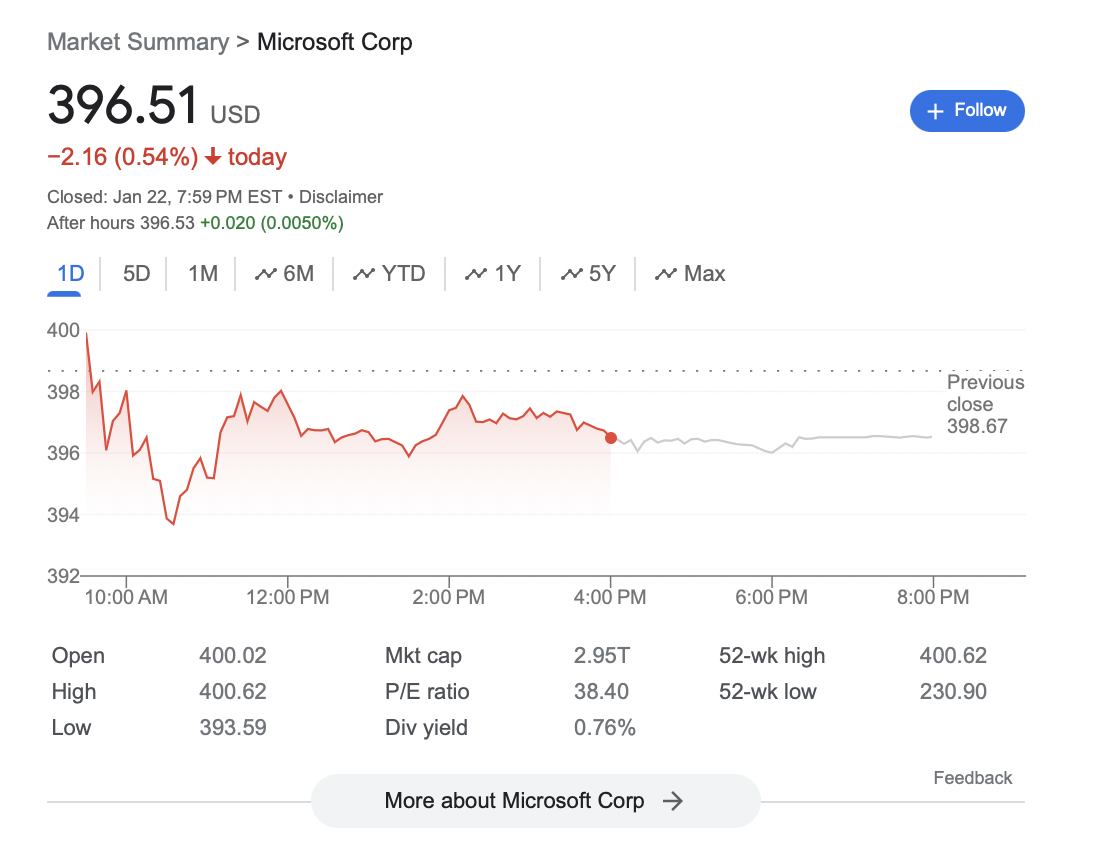Open More about Microsoft Corp
Viewport: 1102px width, 852px height.
[x=535, y=801]
